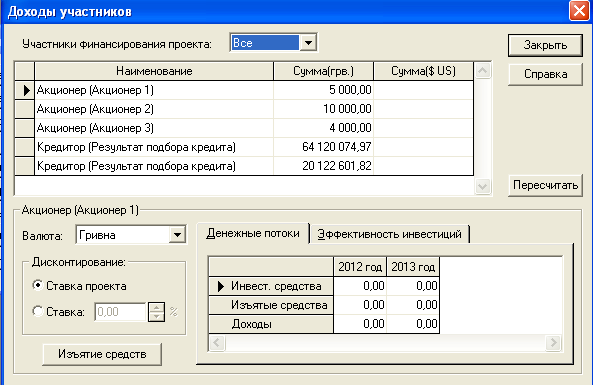Click the 2013 год column header

[x=413, y=267]
